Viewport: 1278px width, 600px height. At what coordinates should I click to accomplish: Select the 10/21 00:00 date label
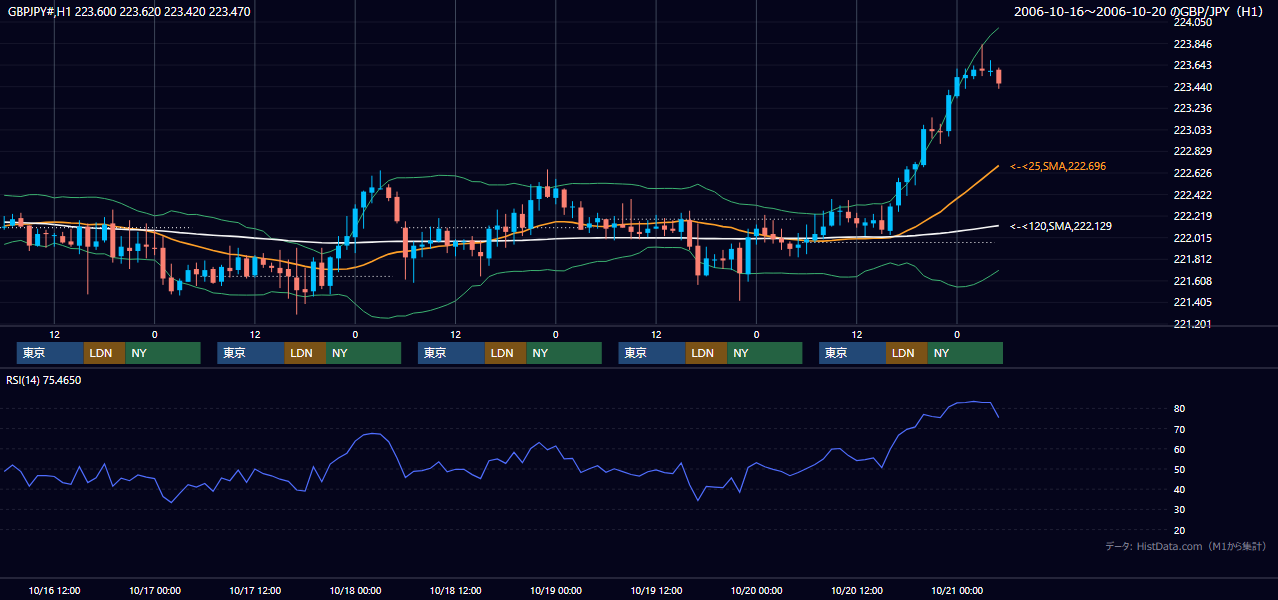tap(958, 590)
